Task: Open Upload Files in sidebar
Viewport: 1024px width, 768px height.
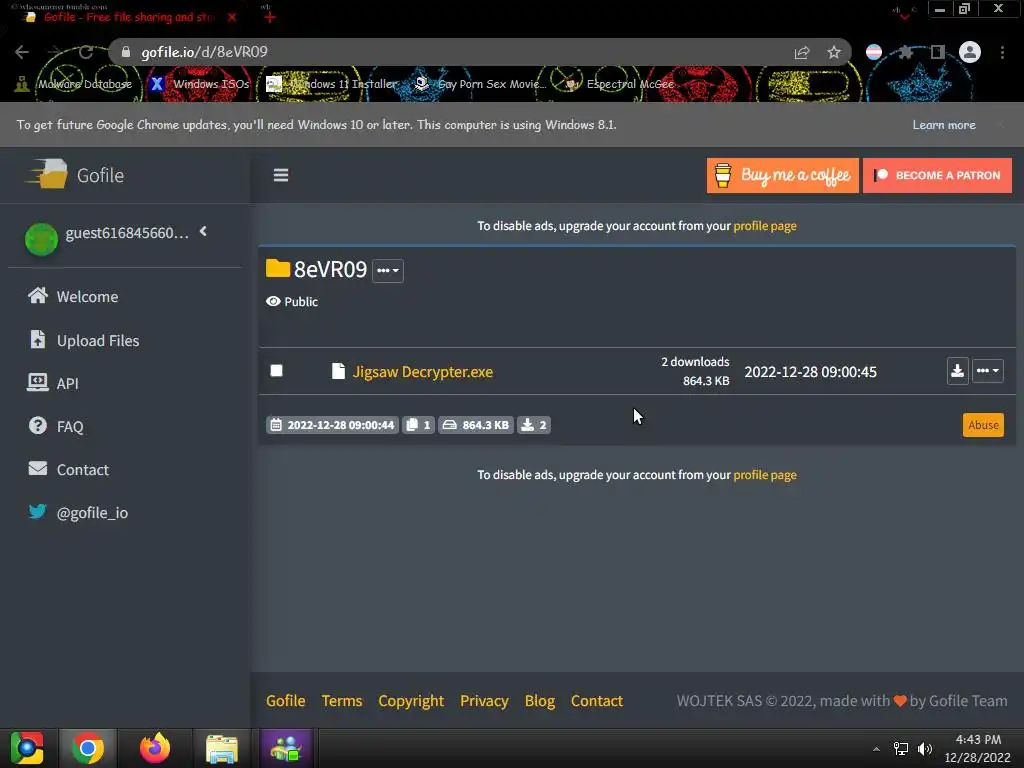Action: click(84, 340)
